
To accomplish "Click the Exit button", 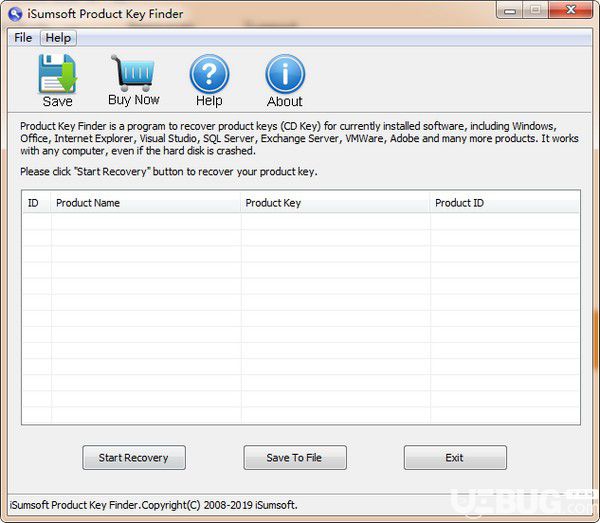I will click(455, 457).
